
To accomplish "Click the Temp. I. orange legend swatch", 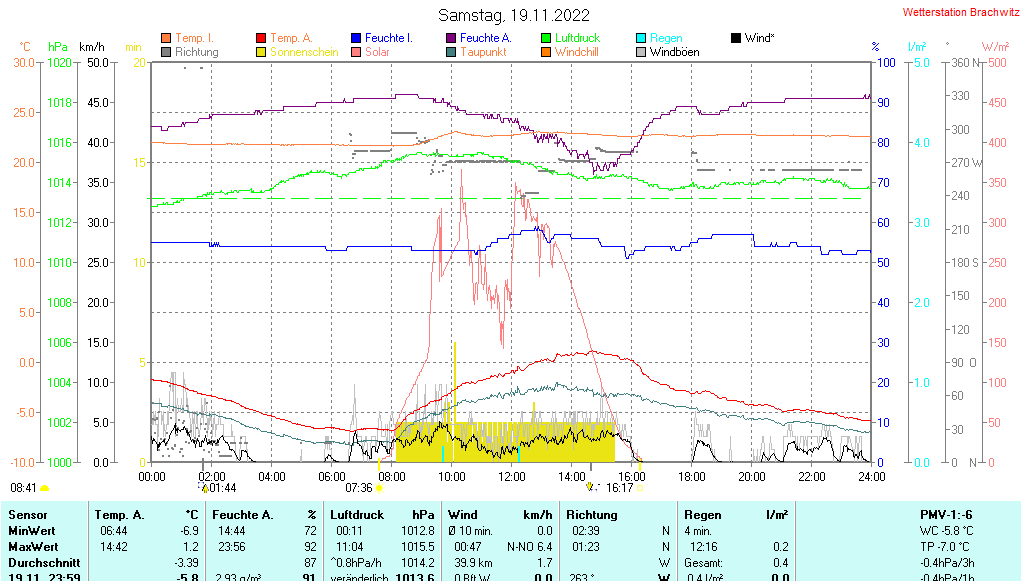I will [x=166, y=38].
